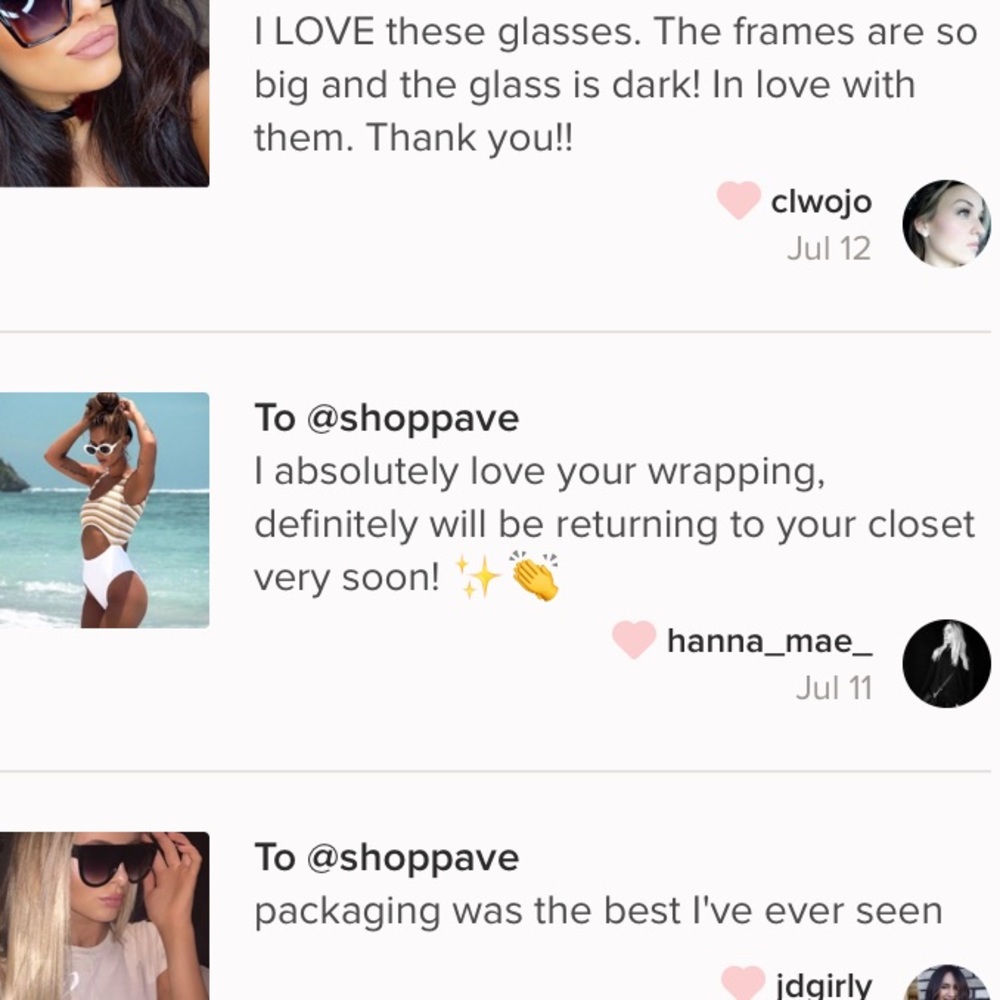Image resolution: width=1000 pixels, height=1000 pixels.
Task: Open hanna_mae_'s black and white avatar
Action: tap(946, 663)
